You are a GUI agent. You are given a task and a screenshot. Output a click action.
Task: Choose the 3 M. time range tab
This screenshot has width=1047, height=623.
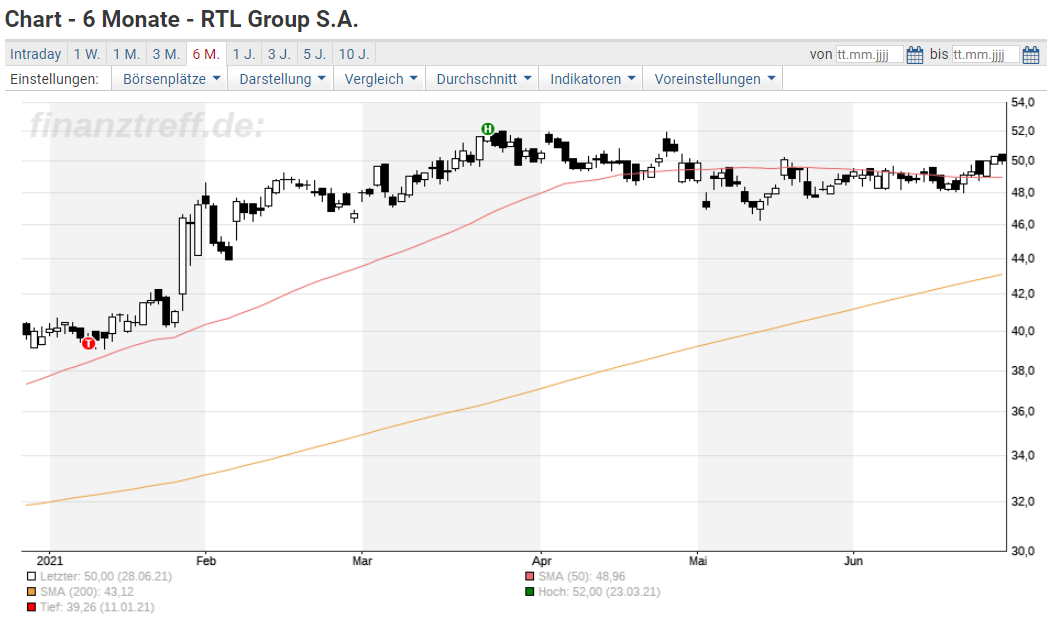click(x=166, y=54)
